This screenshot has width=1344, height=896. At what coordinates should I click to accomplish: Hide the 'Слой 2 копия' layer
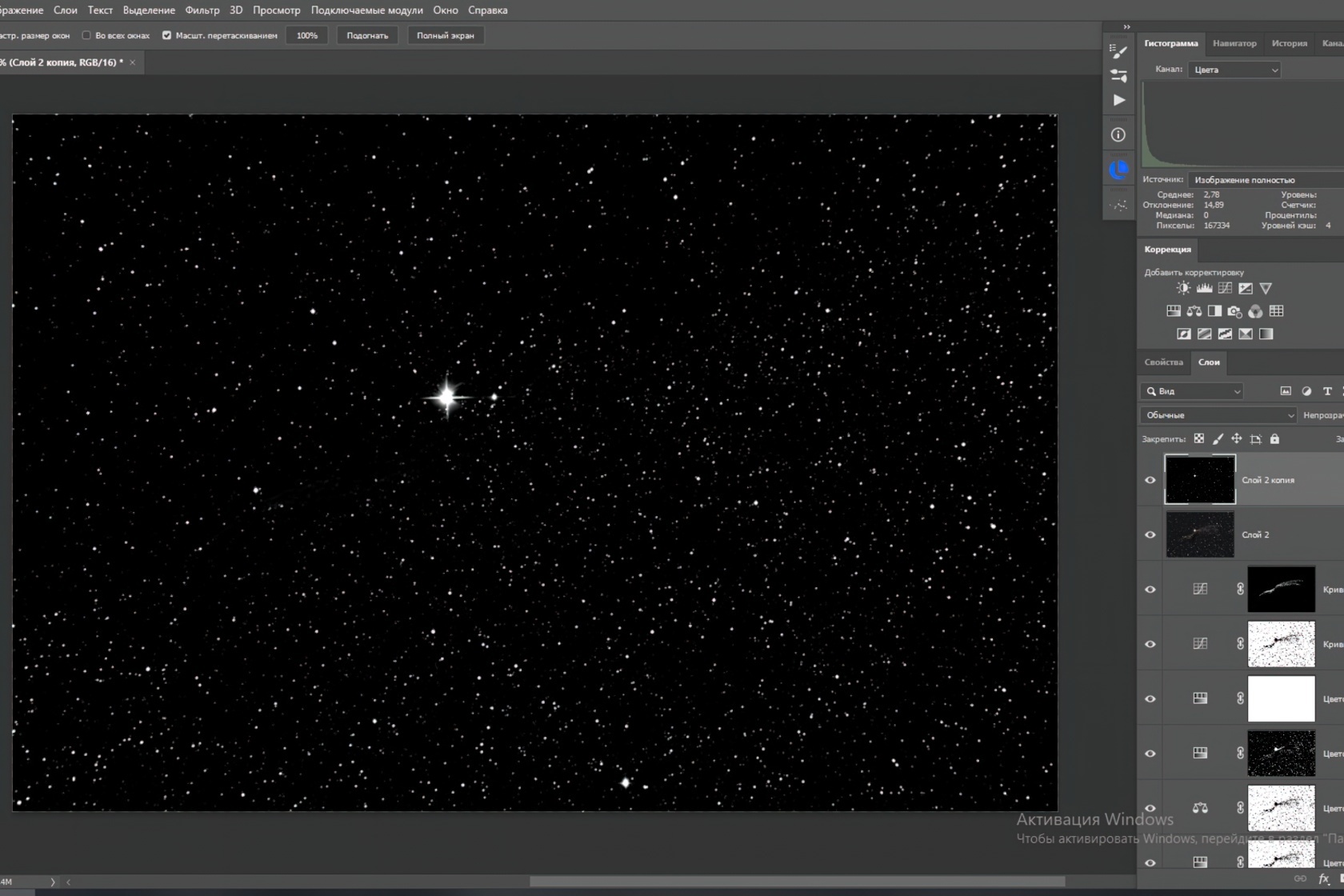(1150, 480)
